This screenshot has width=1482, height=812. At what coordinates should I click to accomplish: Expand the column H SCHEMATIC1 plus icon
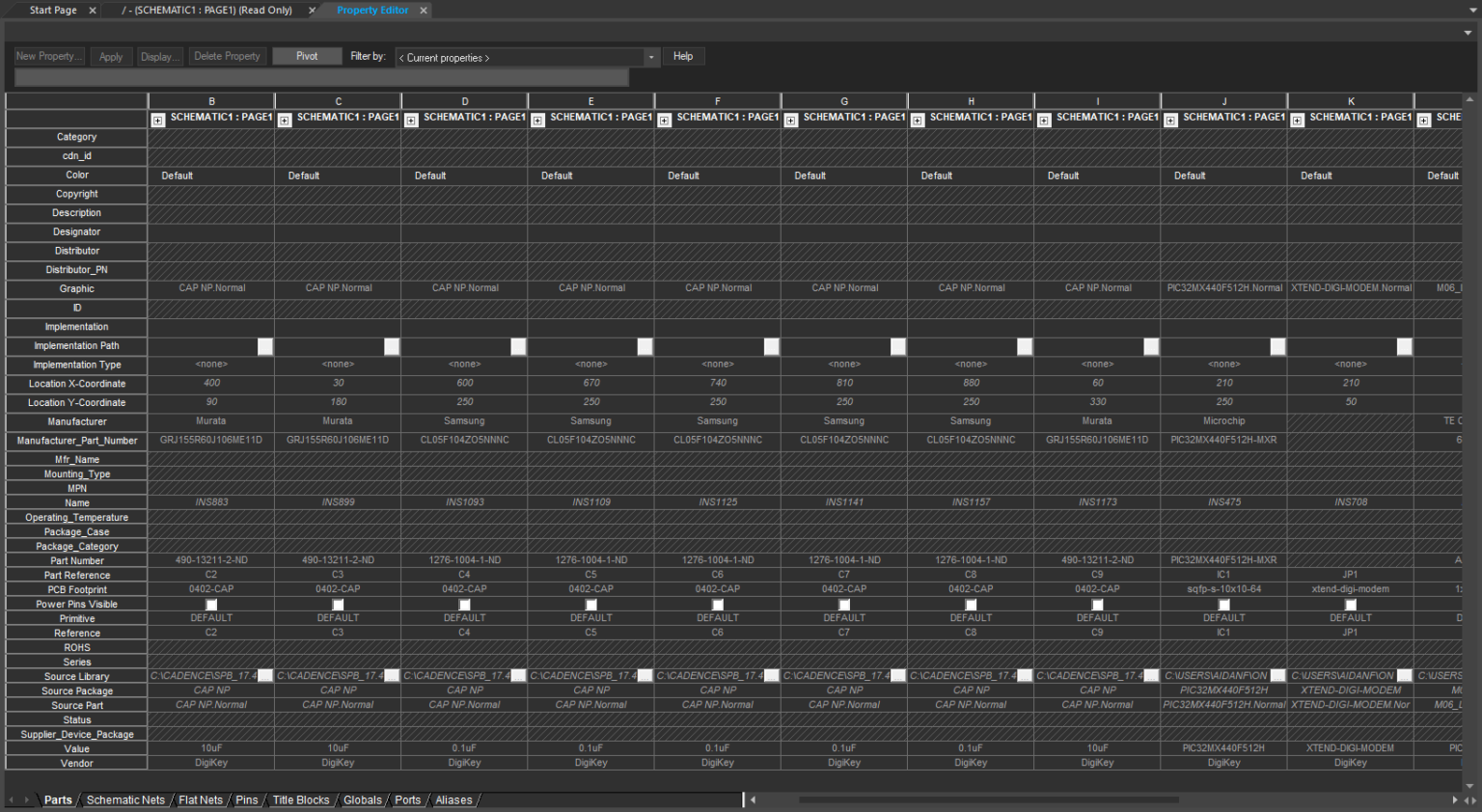pos(918,121)
